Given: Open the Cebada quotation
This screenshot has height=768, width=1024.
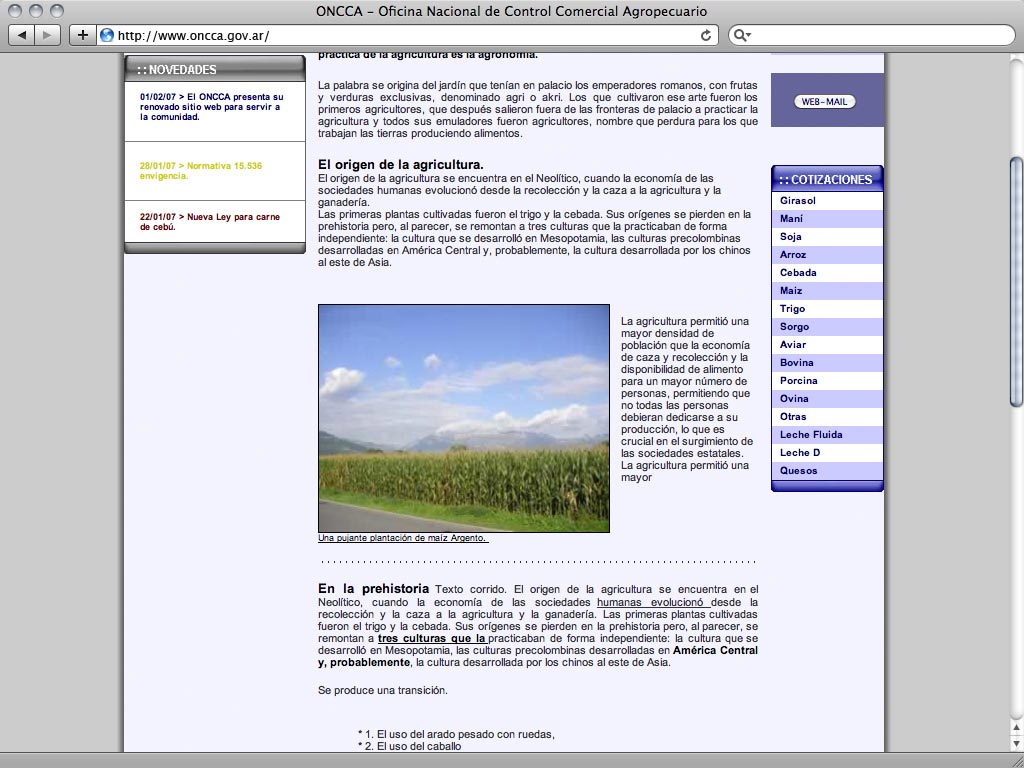Looking at the screenshot, I should tap(827, 272).
